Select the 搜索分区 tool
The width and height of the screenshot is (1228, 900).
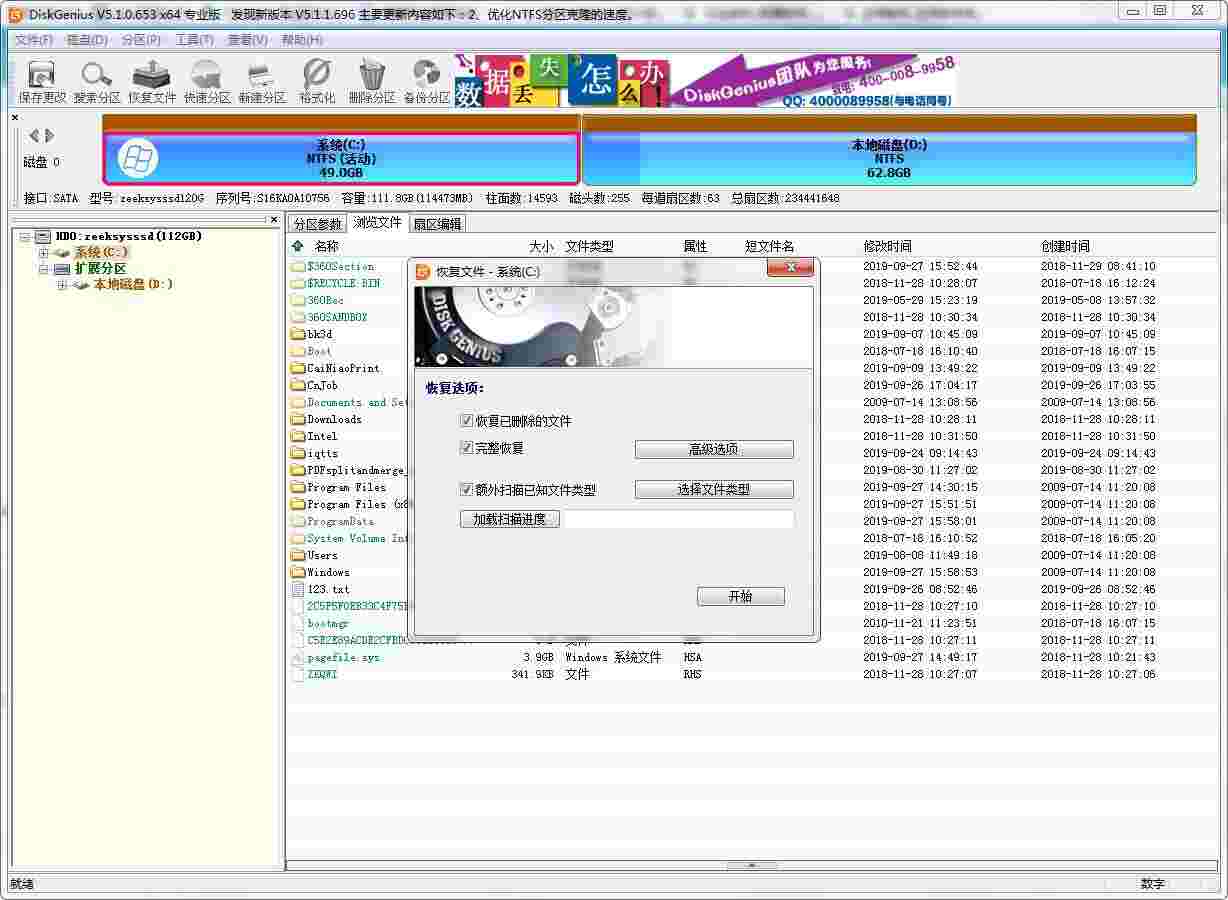(x=95, y=80)
